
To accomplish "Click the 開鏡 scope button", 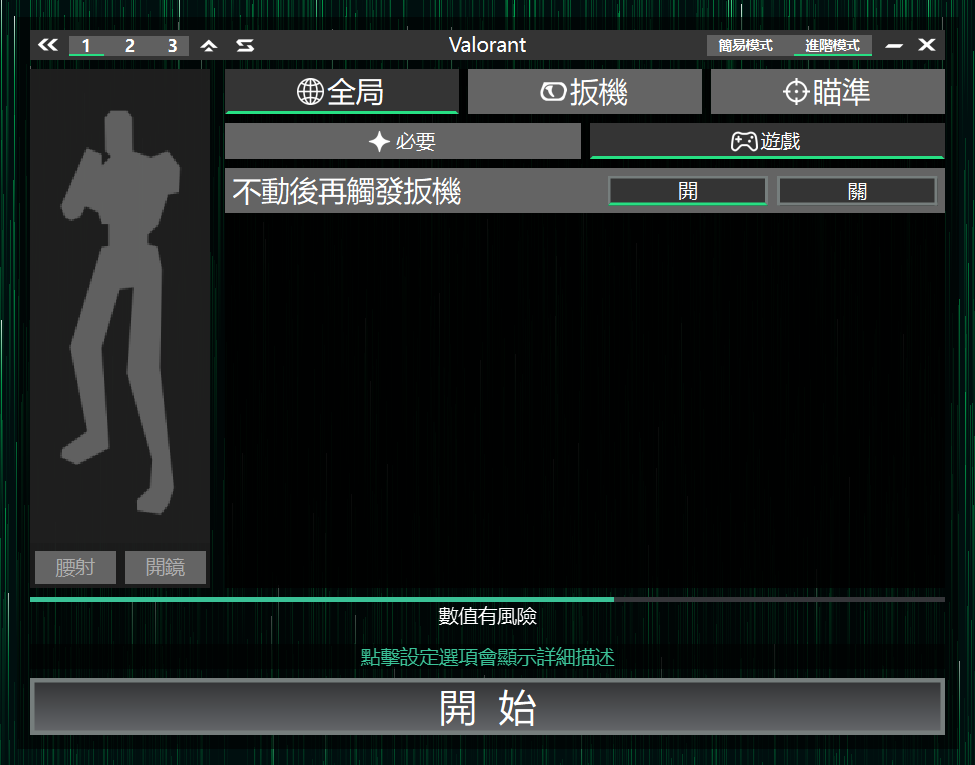I will click(x=165, y=567).
